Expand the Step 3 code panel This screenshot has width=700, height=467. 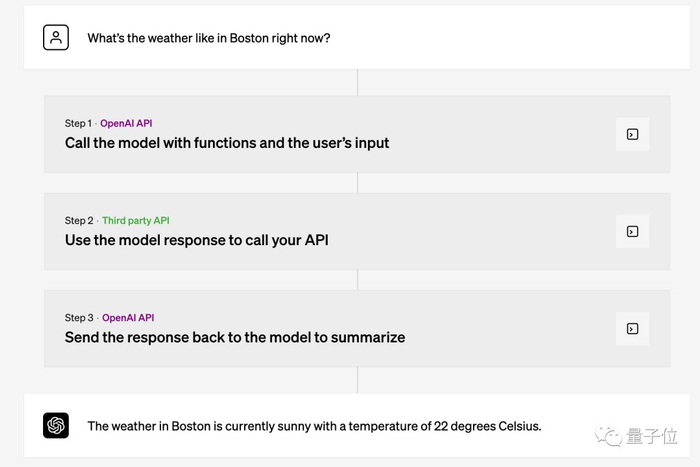(632, 328)
